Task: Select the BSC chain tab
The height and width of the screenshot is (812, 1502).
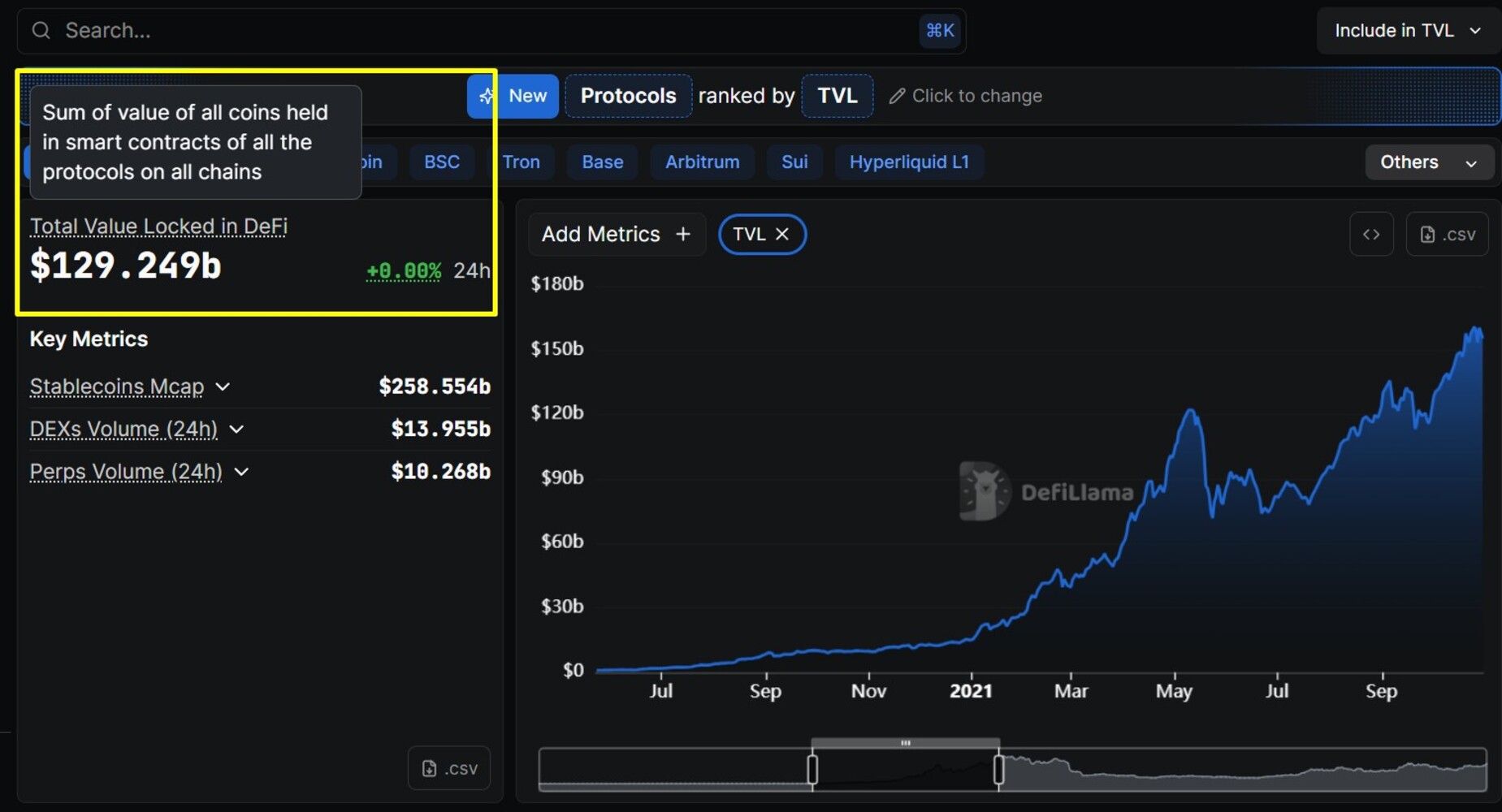Action: point(442,162)
